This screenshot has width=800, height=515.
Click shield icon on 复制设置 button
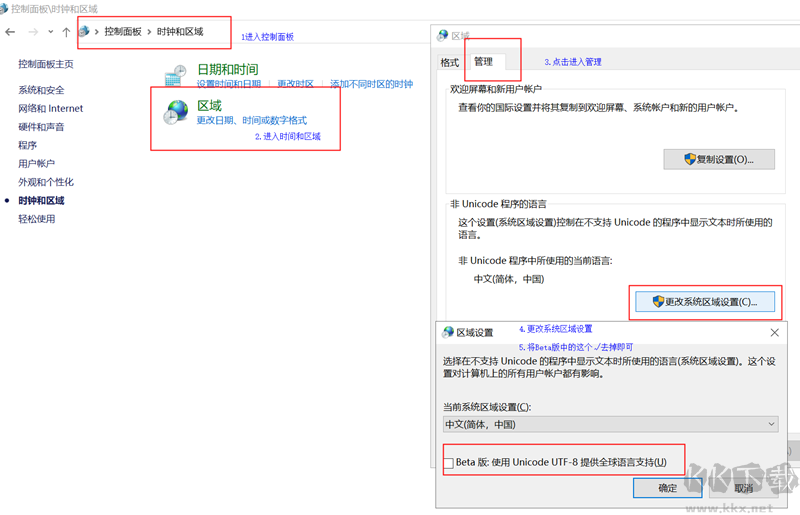[690, 159]
